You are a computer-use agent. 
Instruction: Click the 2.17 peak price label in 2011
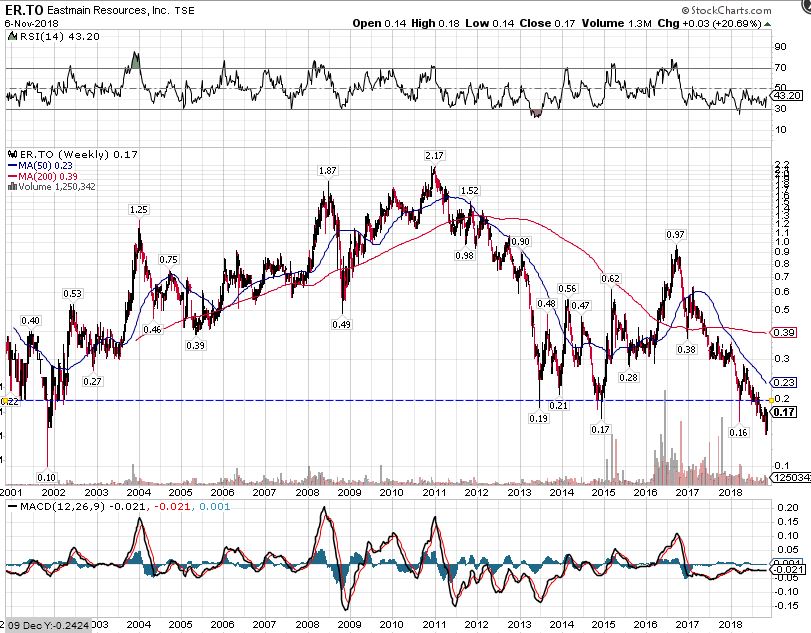coord(434,155)
